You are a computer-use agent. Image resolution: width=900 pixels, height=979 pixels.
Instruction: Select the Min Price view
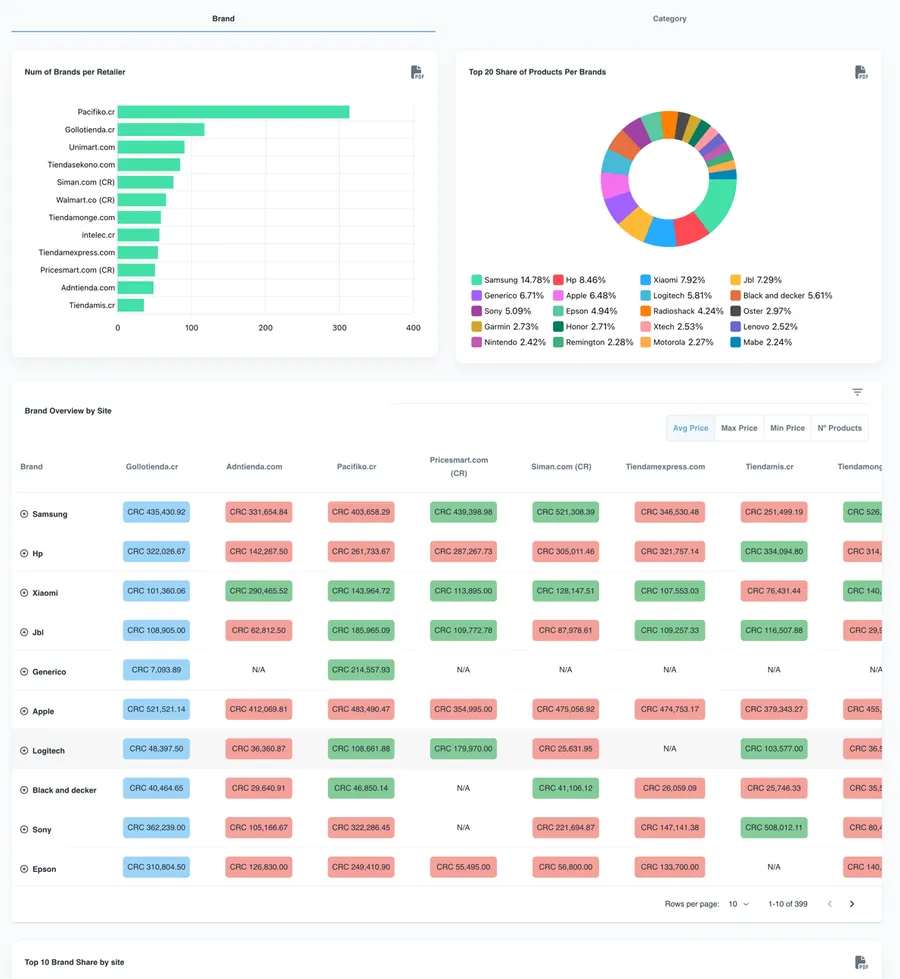[x=787, y=428]
